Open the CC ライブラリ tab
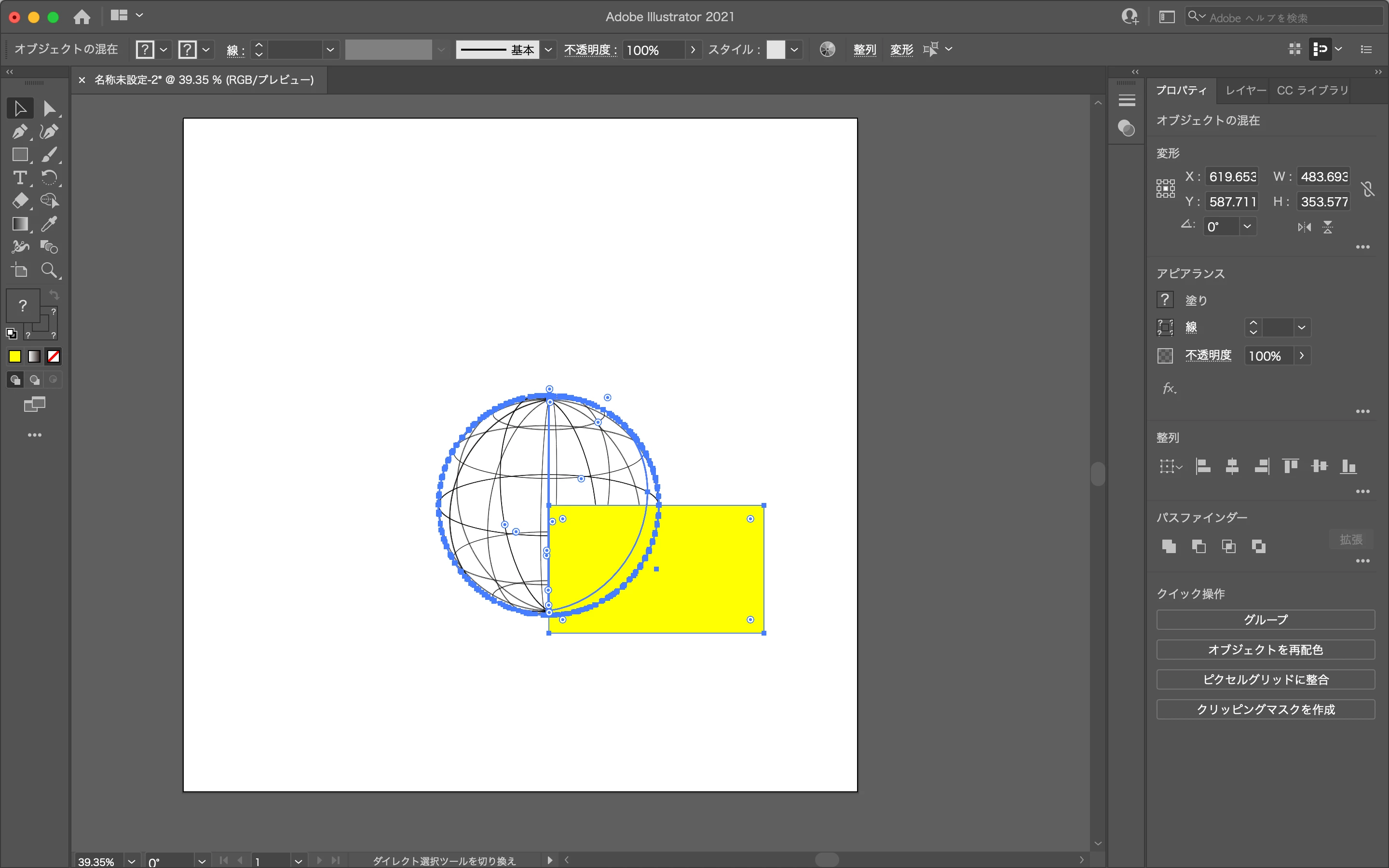The image size is (1389, 868). pyautogui.click(x=1311, y=90)
